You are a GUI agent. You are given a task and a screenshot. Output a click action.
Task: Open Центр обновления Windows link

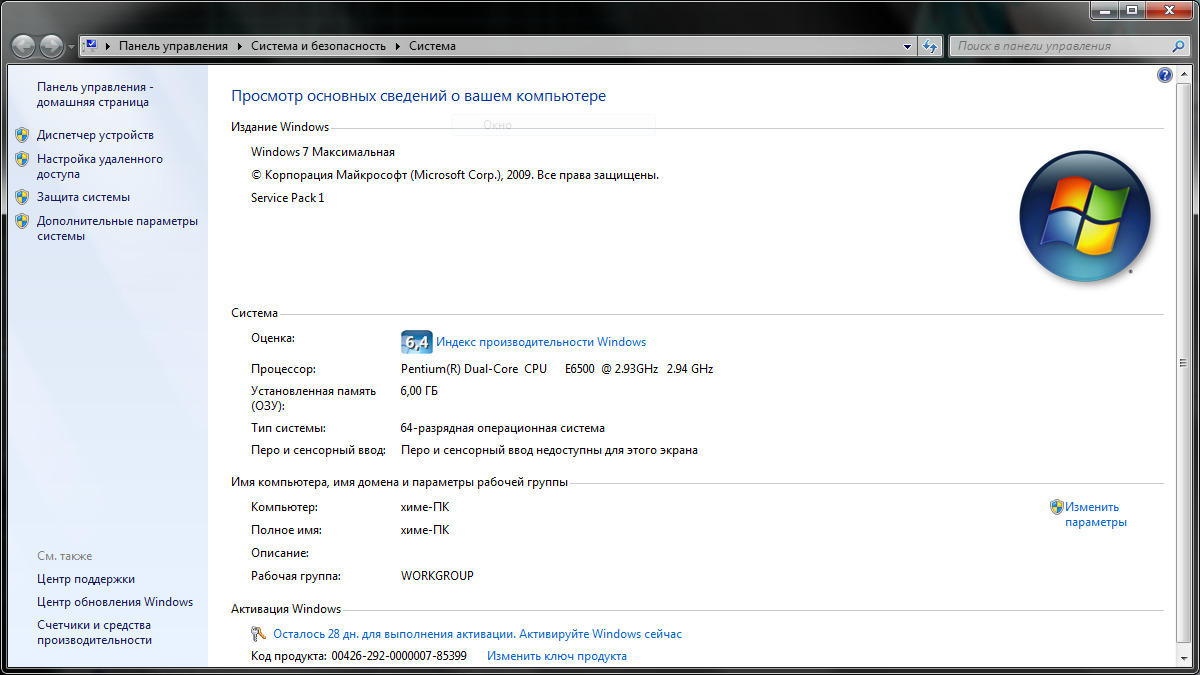pyautogui.click(x=115, y=602)
